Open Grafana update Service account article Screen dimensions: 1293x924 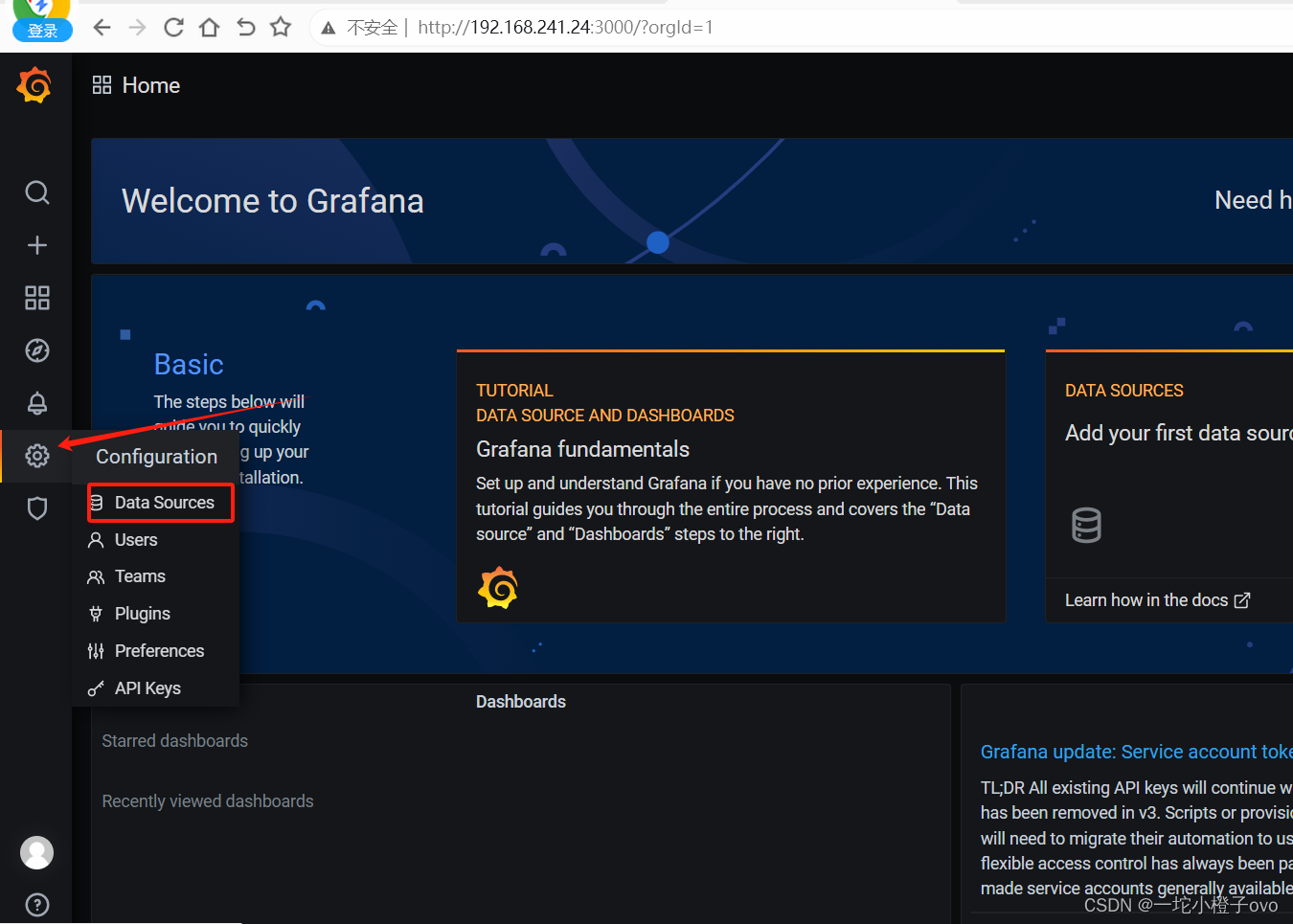pos(1136,752)
